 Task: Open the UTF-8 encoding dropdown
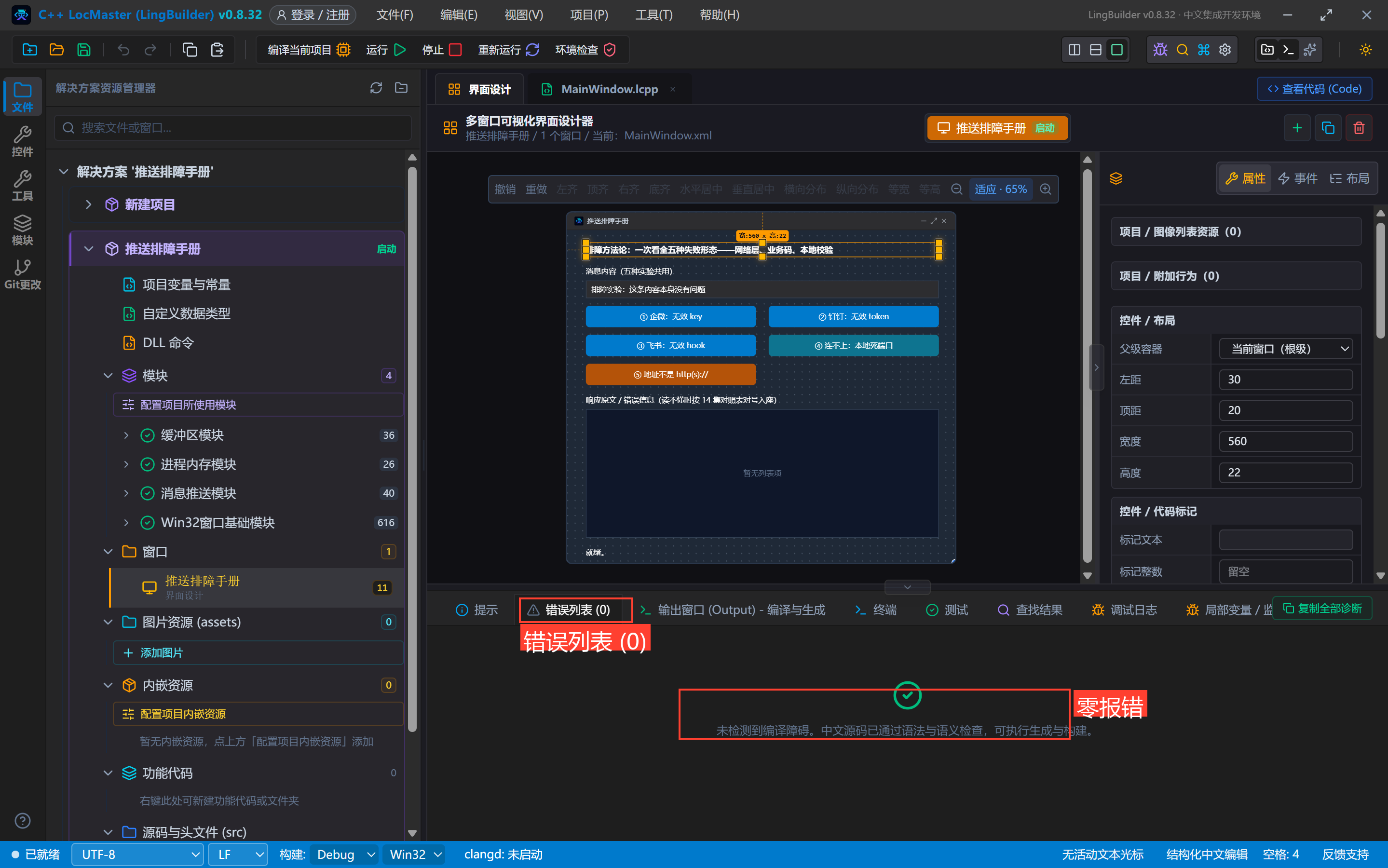(x=138, y=854)
